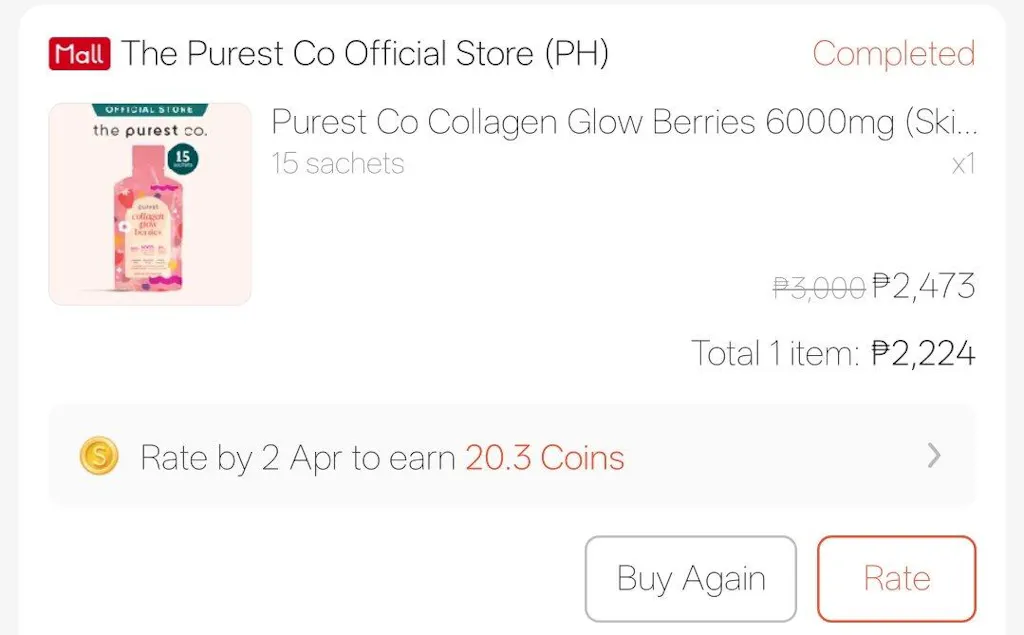This screenshot has height=635, width=1024.
Task: Click the Completed order status
Action: (x=893, y=54)
